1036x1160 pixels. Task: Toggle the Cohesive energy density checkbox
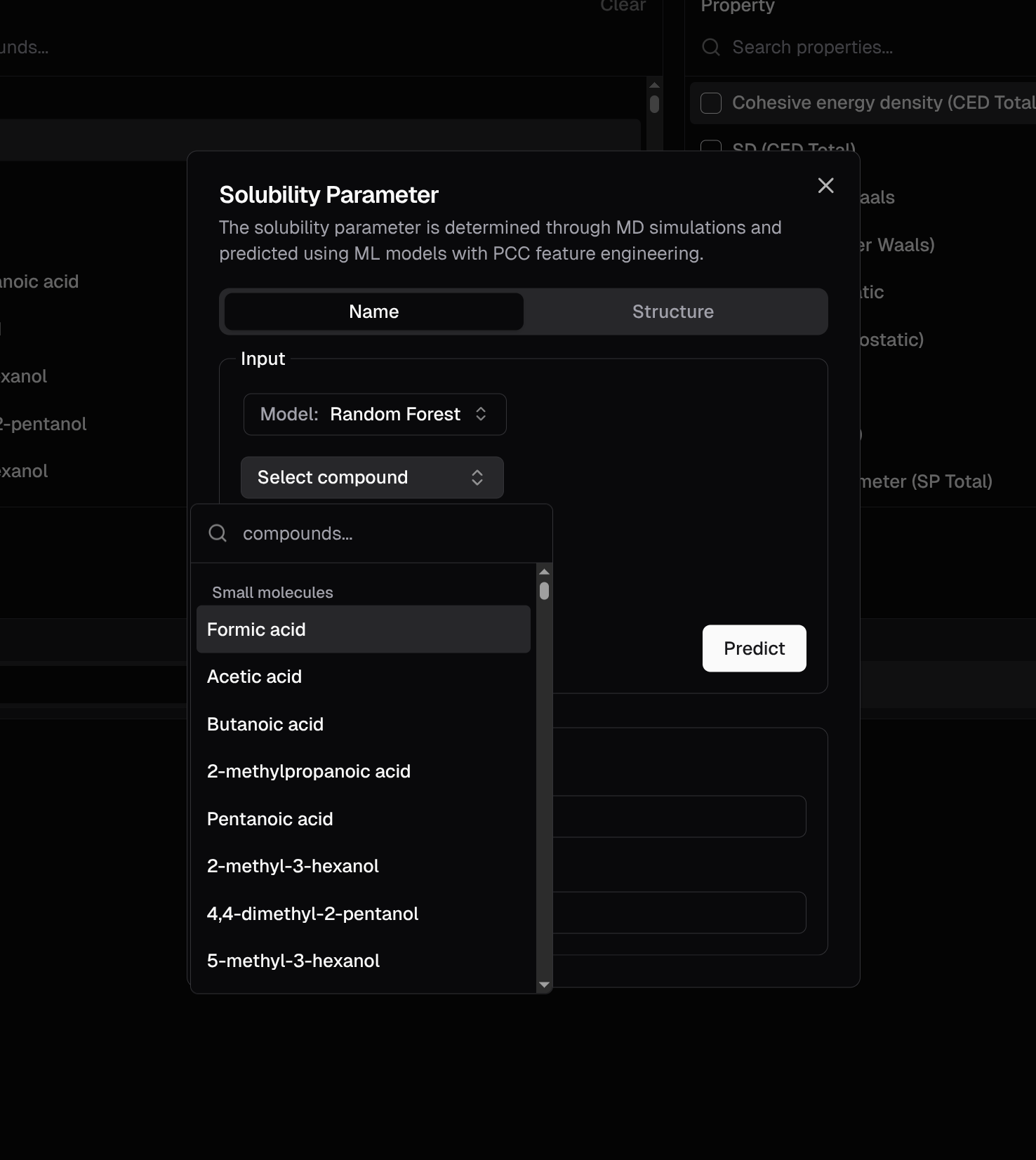[711, 103]
